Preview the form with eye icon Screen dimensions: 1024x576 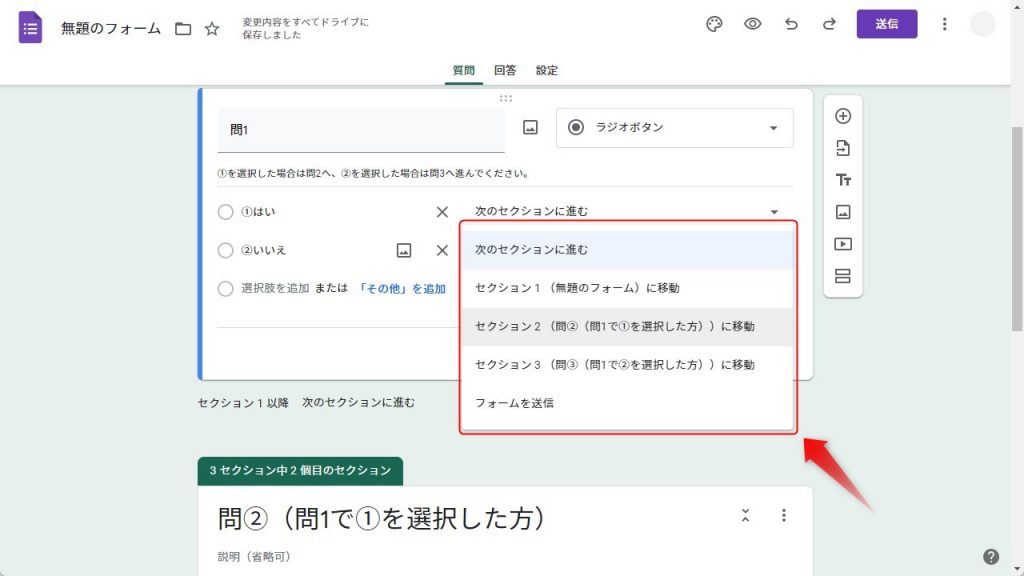752,24
